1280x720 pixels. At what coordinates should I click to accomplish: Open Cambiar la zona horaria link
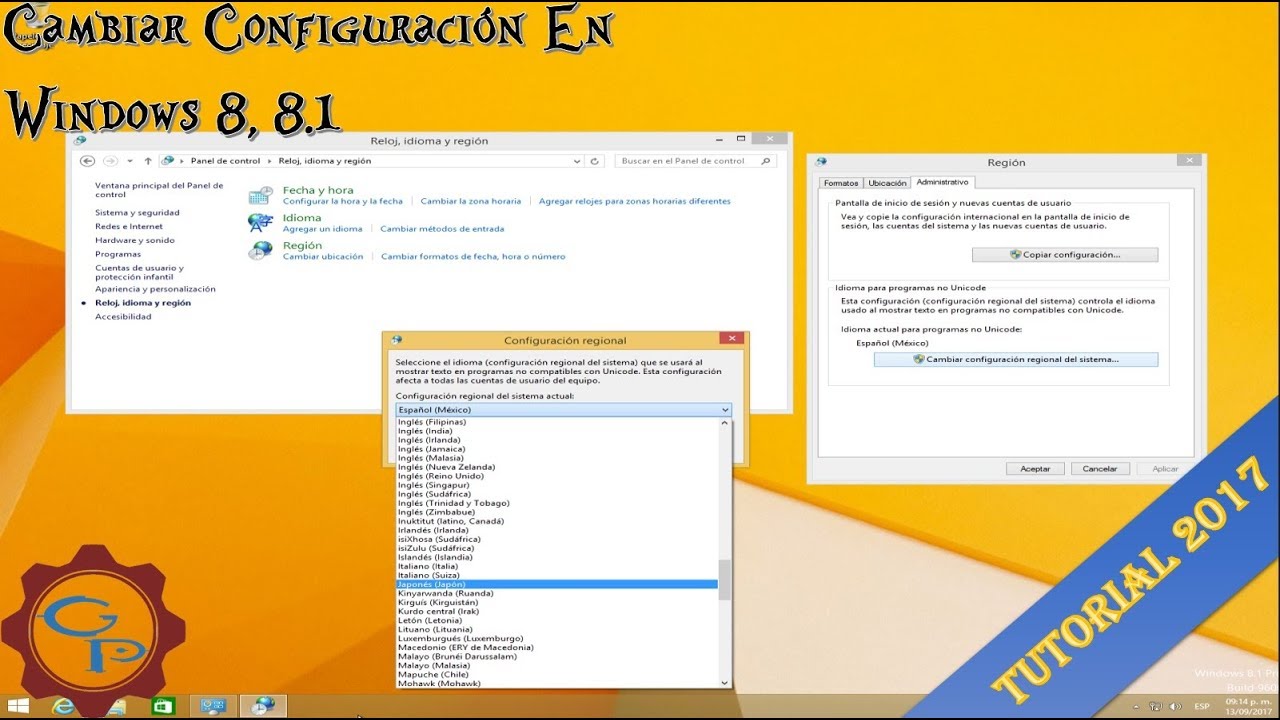tap(471, 201)
